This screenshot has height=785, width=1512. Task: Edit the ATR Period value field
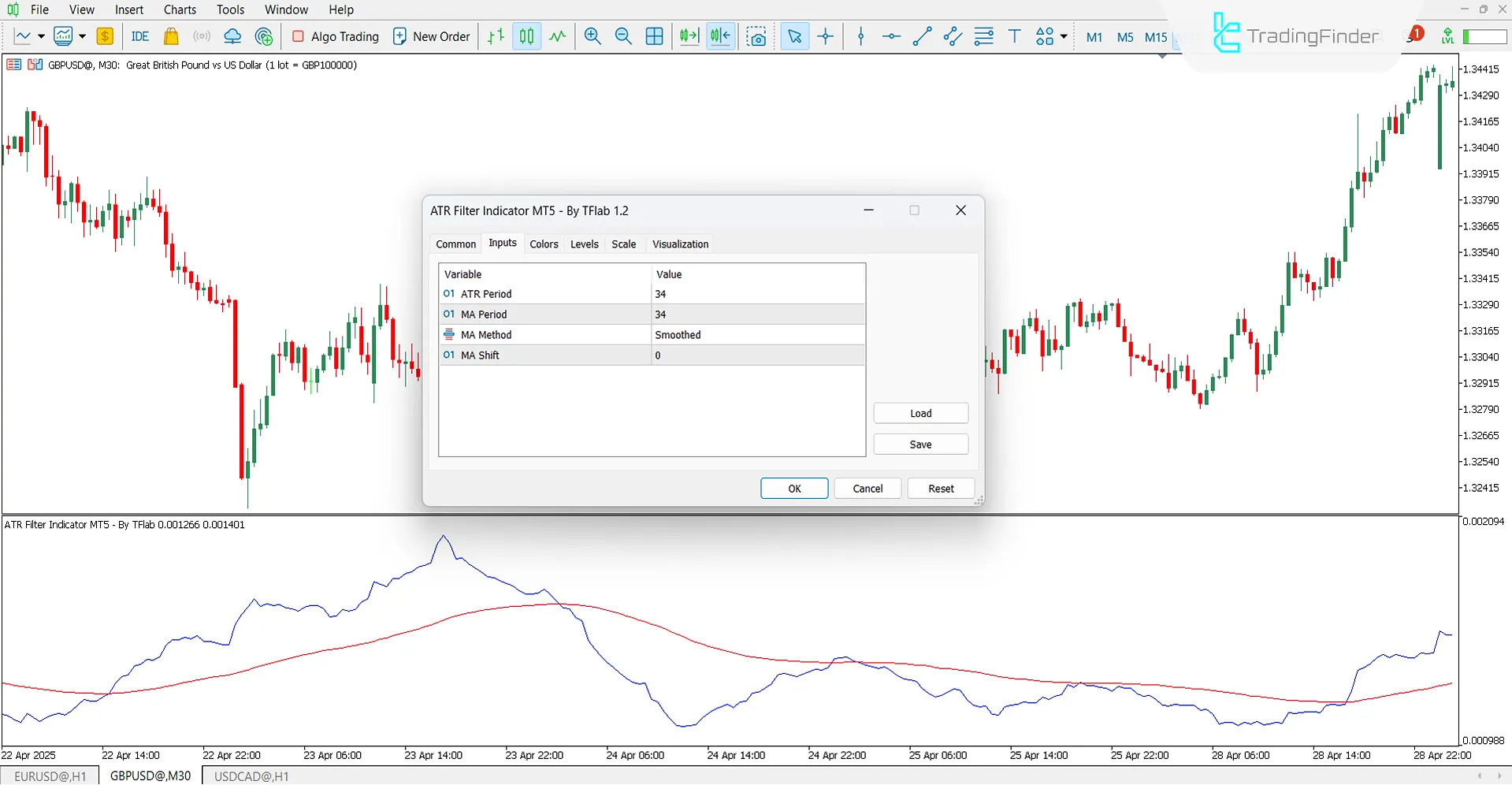click(757, 294)
